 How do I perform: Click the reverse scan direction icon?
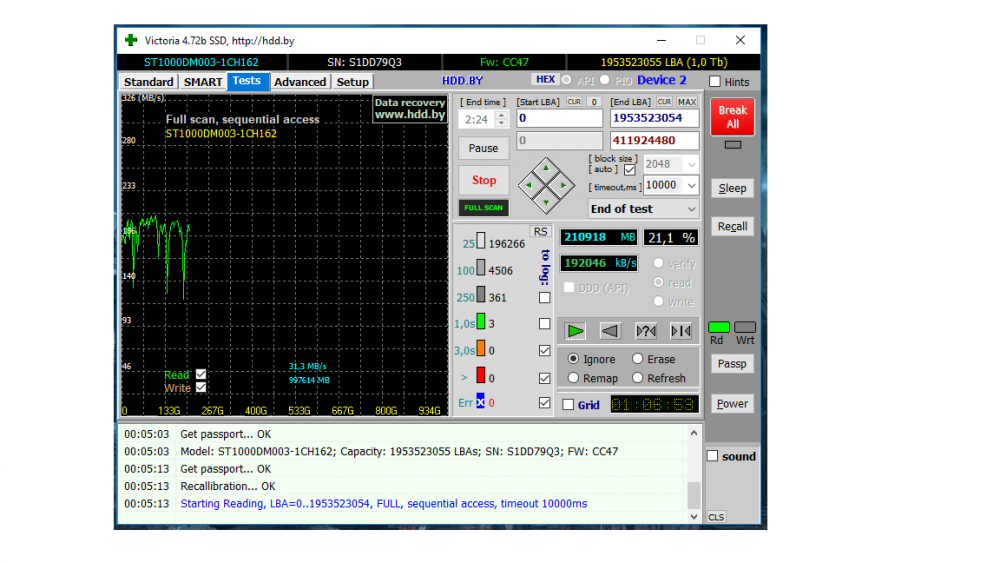[610, 331]
